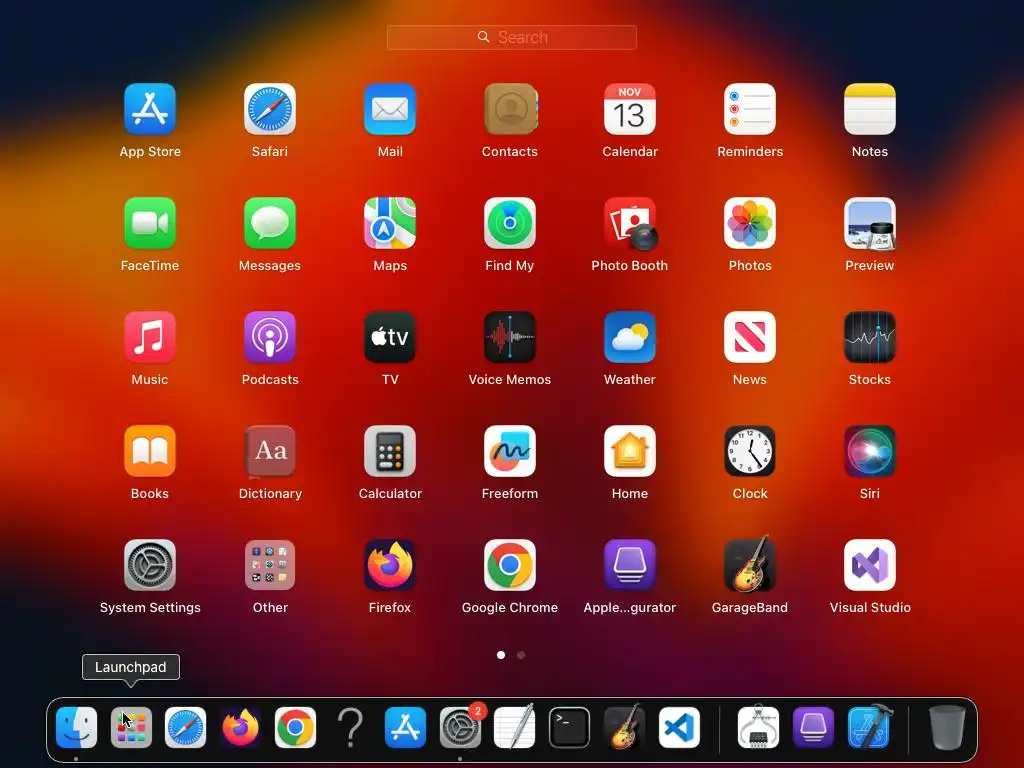Image resolution: width=1024 pixels, height=768 pixels.
Task: Open System Settings from Launchpad grid
Action: [150, 565]
